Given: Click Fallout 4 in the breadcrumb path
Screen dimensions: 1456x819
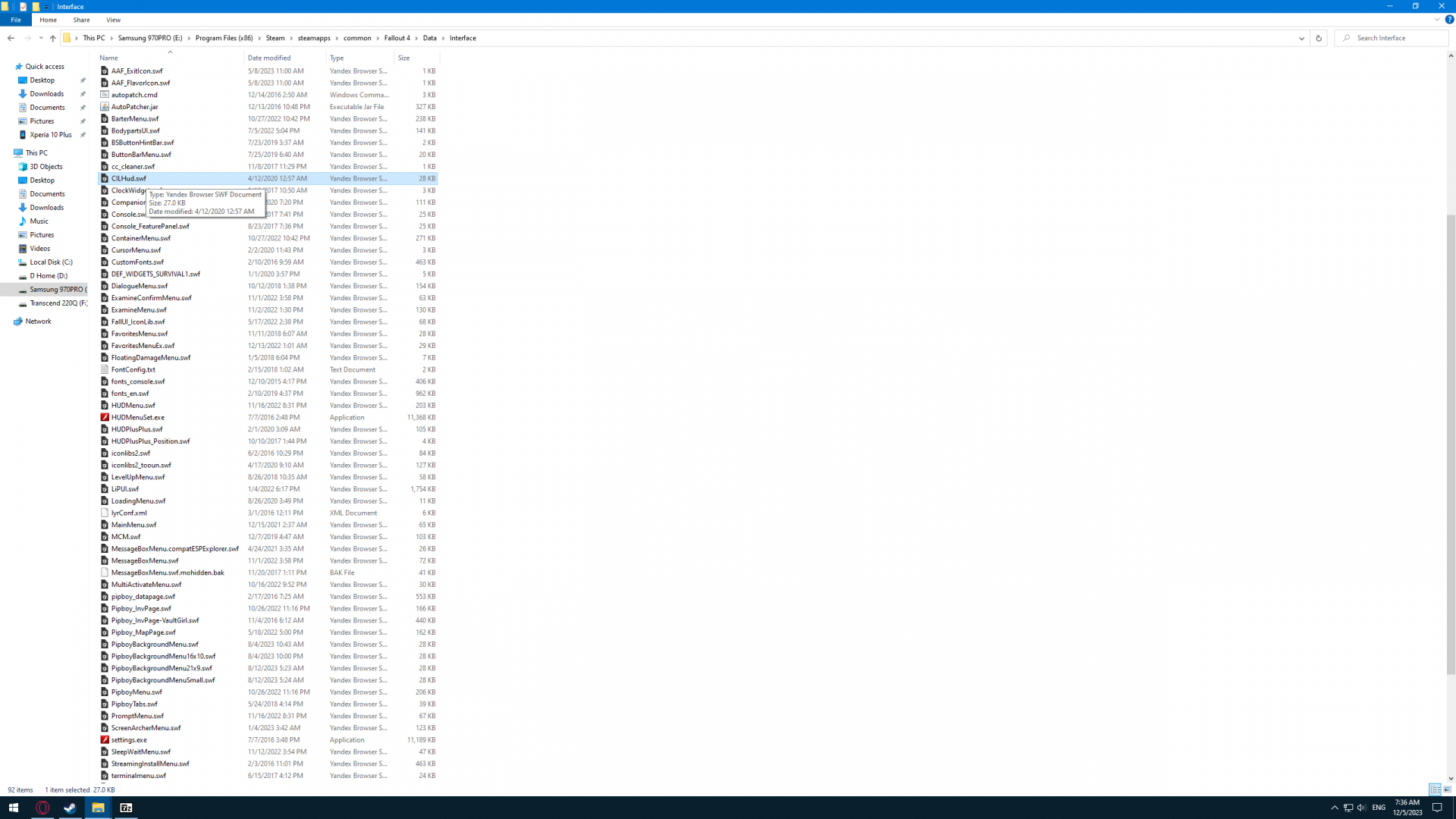Looking at the screenshot, I should [397, 38].
